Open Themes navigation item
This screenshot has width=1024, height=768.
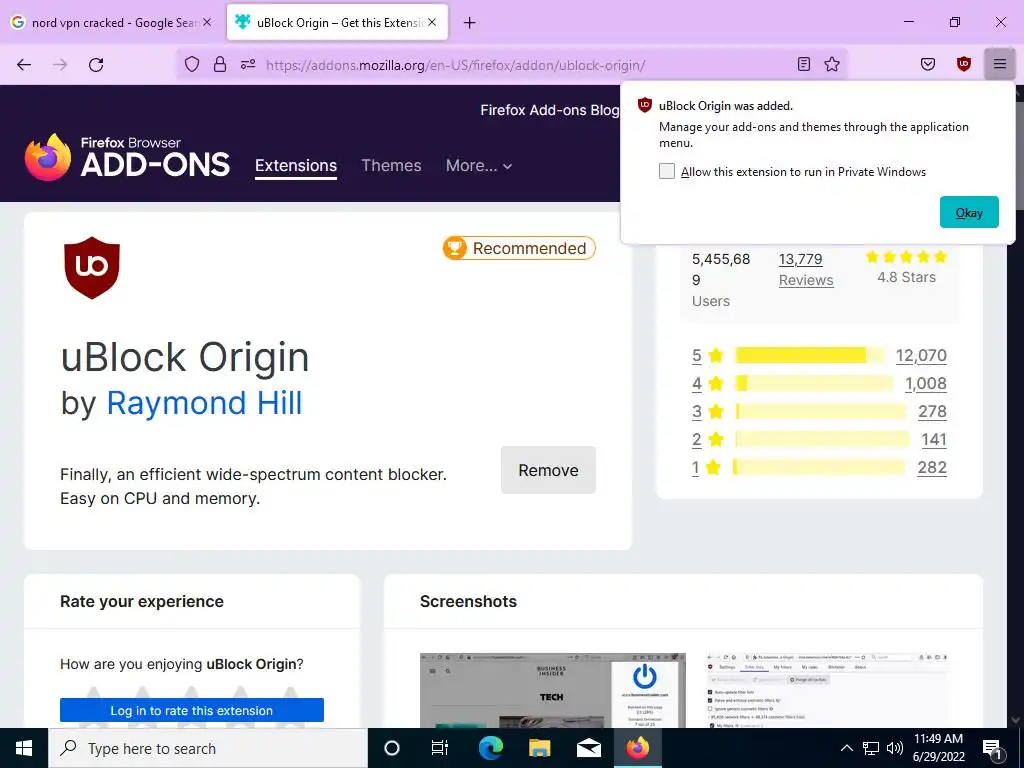point(391,166)
